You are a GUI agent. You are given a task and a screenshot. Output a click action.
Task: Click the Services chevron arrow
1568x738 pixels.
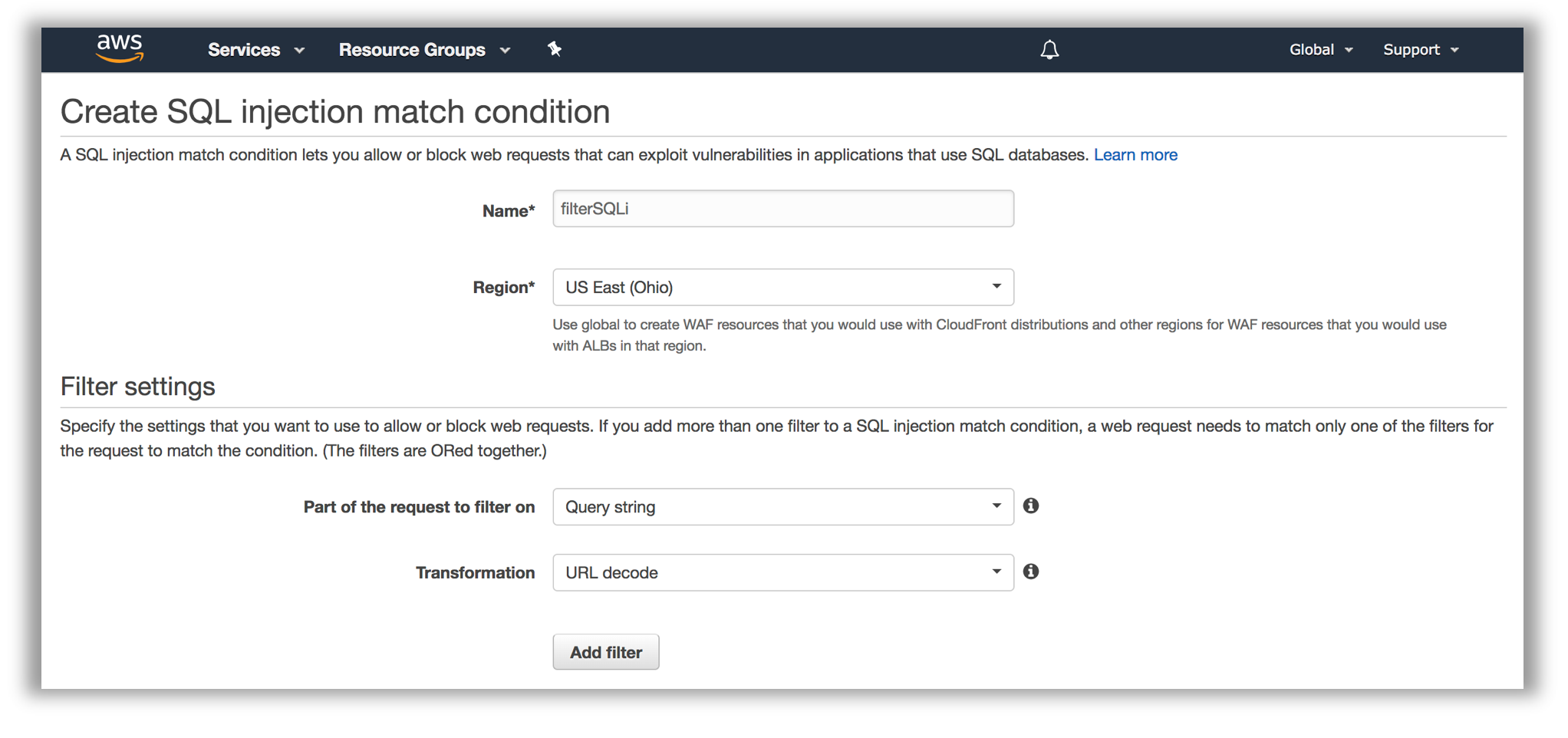pyautogui.click(x=300, y=51)
